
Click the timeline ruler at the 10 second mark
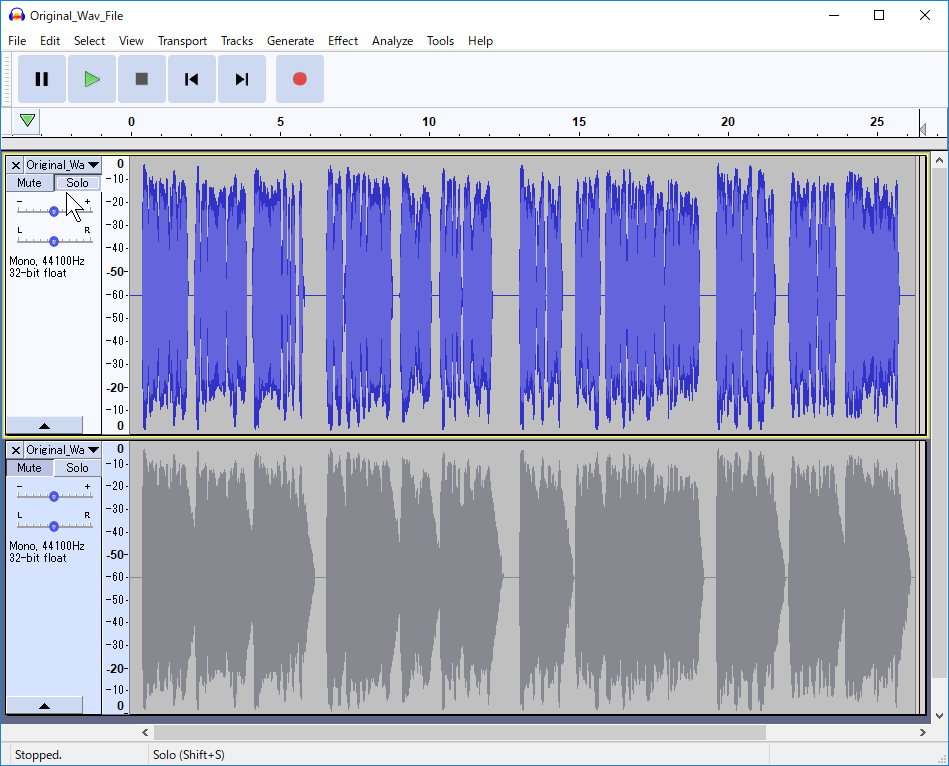point(429,122)
